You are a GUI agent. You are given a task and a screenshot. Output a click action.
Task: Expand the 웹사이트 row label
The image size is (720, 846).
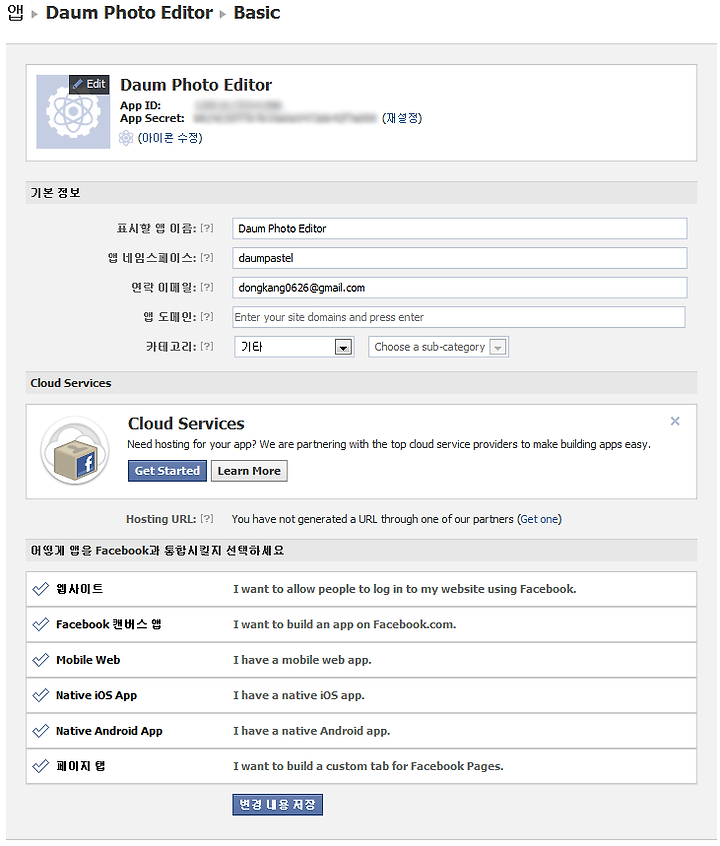pos(79,589)
